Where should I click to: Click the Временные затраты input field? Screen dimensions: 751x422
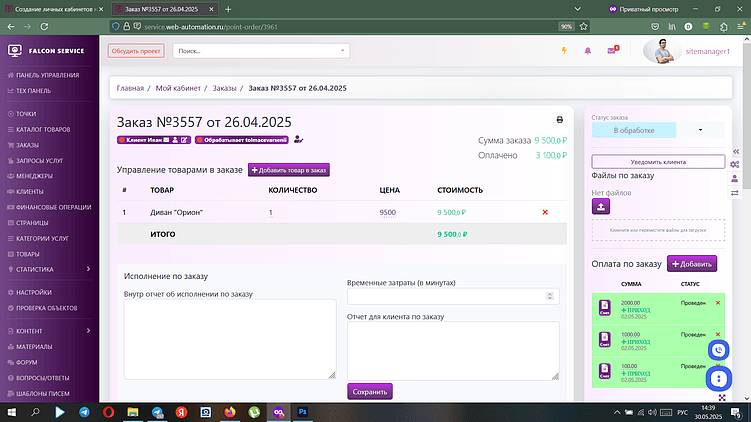click(x=453, y=297)
